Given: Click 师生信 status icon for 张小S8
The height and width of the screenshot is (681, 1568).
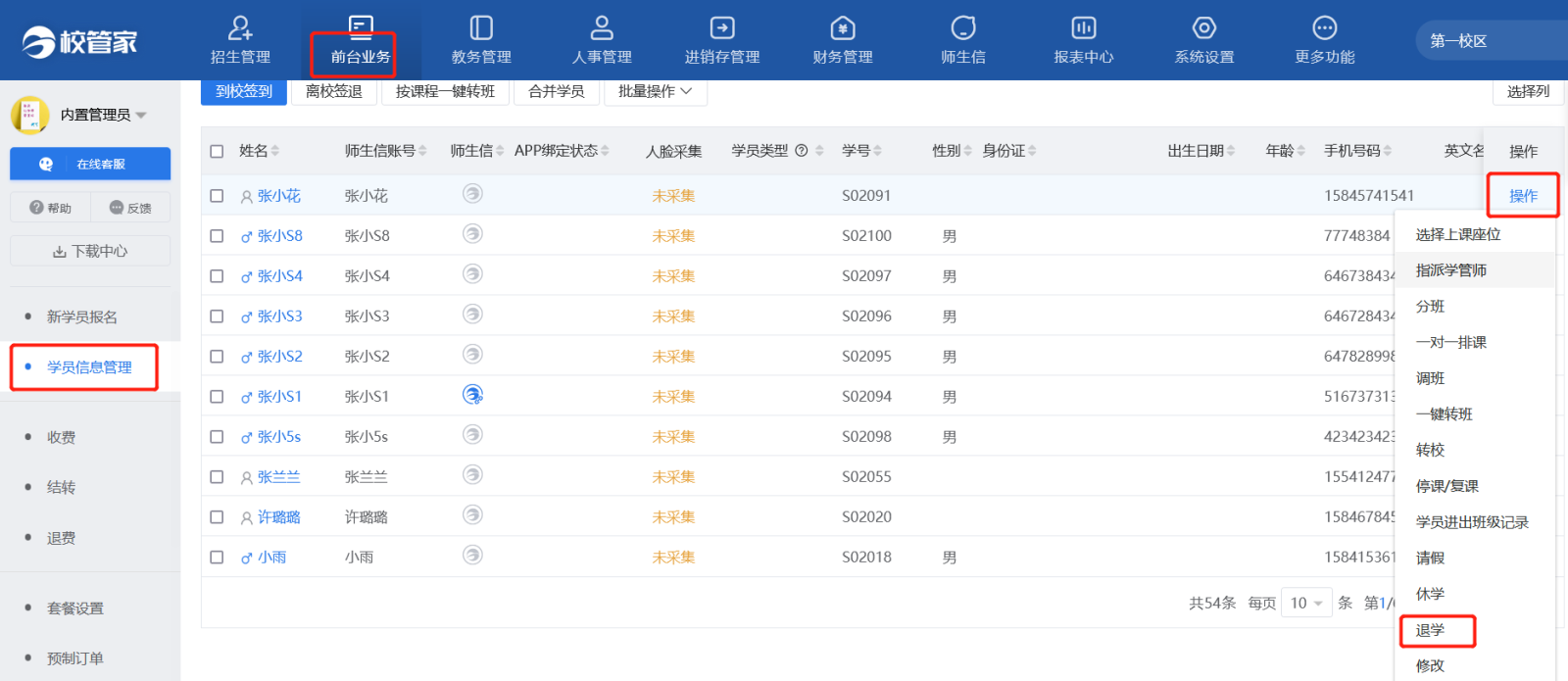Looking at the screenshot, I should tap(472, 234).
